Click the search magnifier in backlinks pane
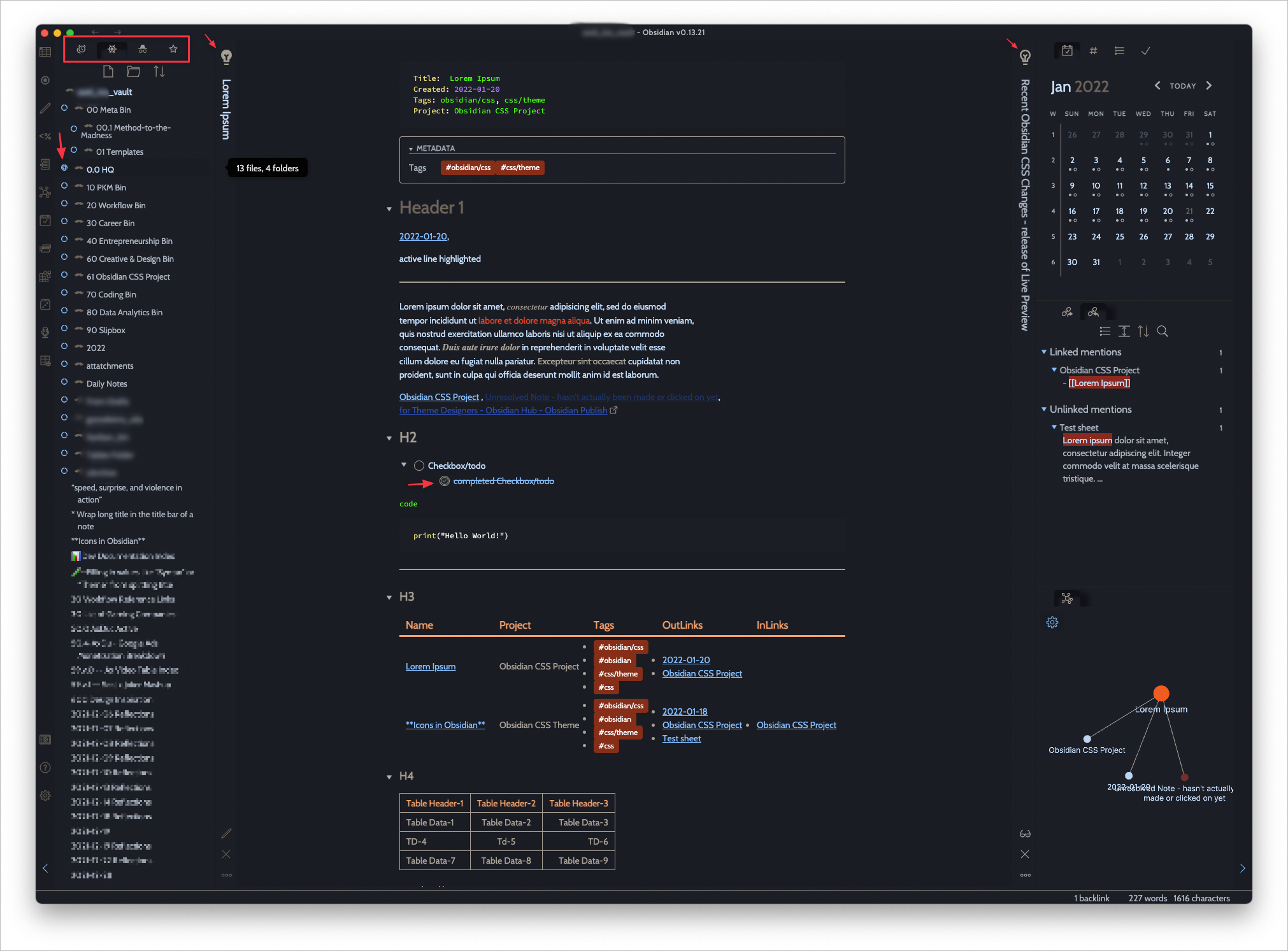Viewport: 1288px width, 951px height. pyautogui.click(x=1163, y=331)
